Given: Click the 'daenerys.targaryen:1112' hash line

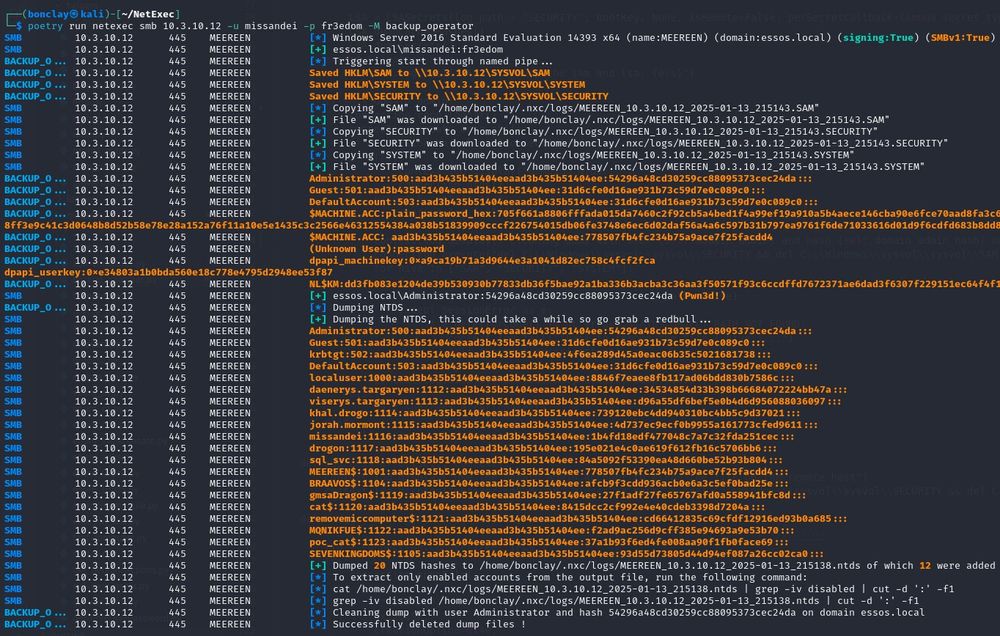Looking at the screenshot, I should (578, 390).
